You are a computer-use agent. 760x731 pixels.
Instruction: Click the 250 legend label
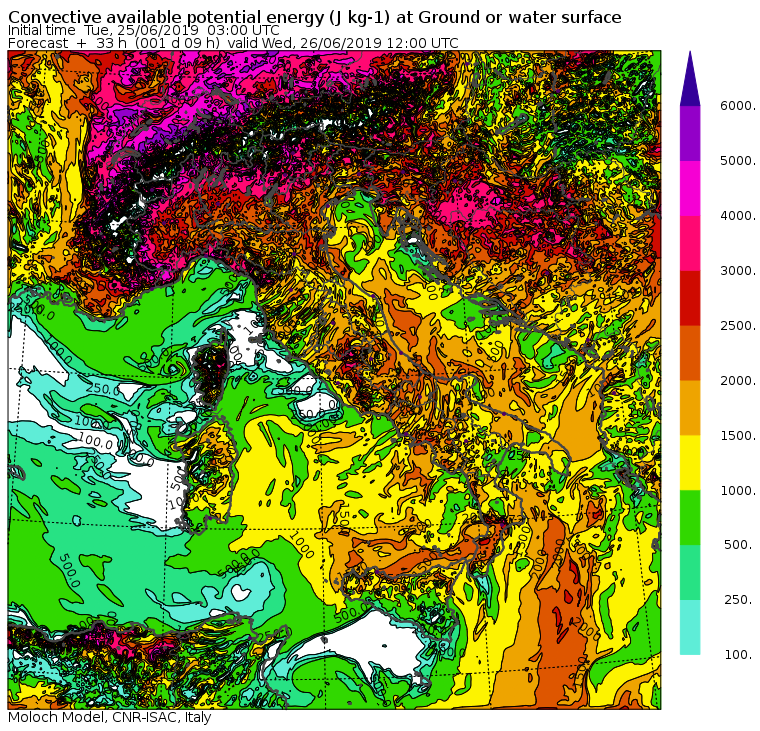(739, 600)
